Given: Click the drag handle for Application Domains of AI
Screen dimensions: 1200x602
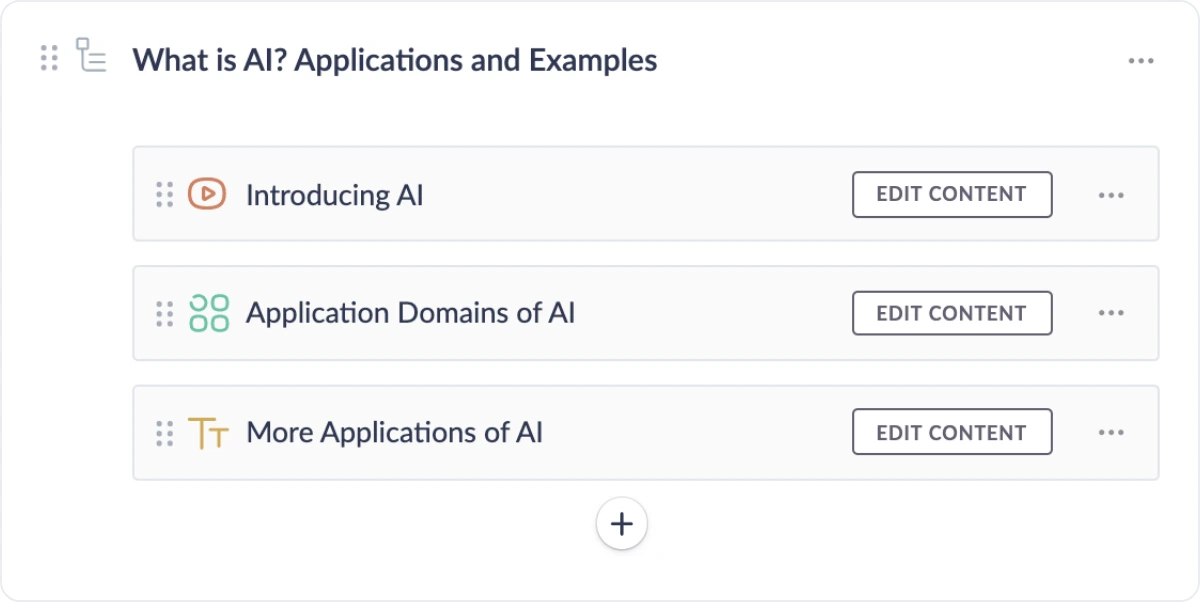Looking at the screenshot, I should [x=165, y=313].
